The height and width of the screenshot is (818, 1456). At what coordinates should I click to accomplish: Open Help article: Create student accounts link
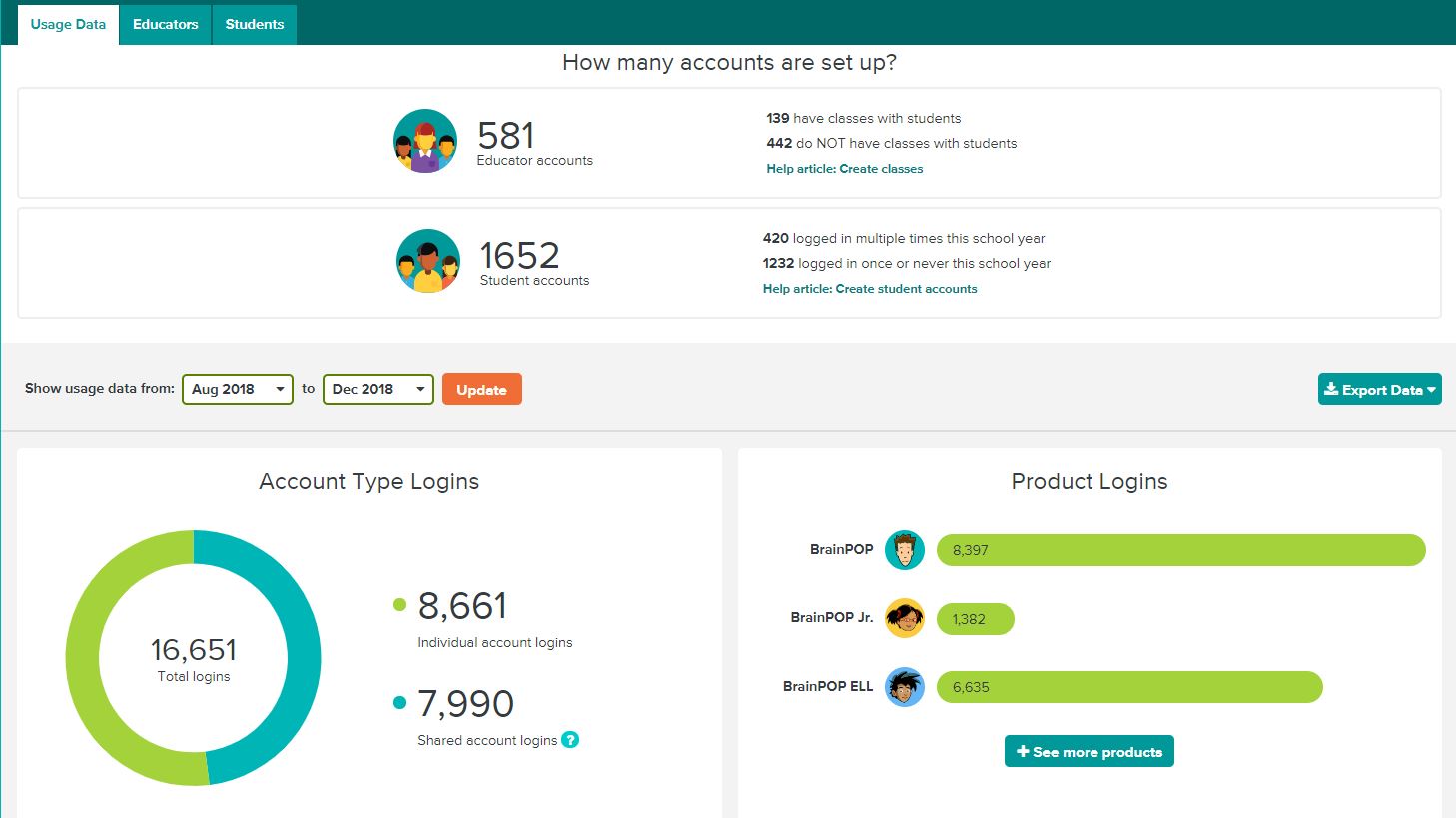(x=870, y=289)
